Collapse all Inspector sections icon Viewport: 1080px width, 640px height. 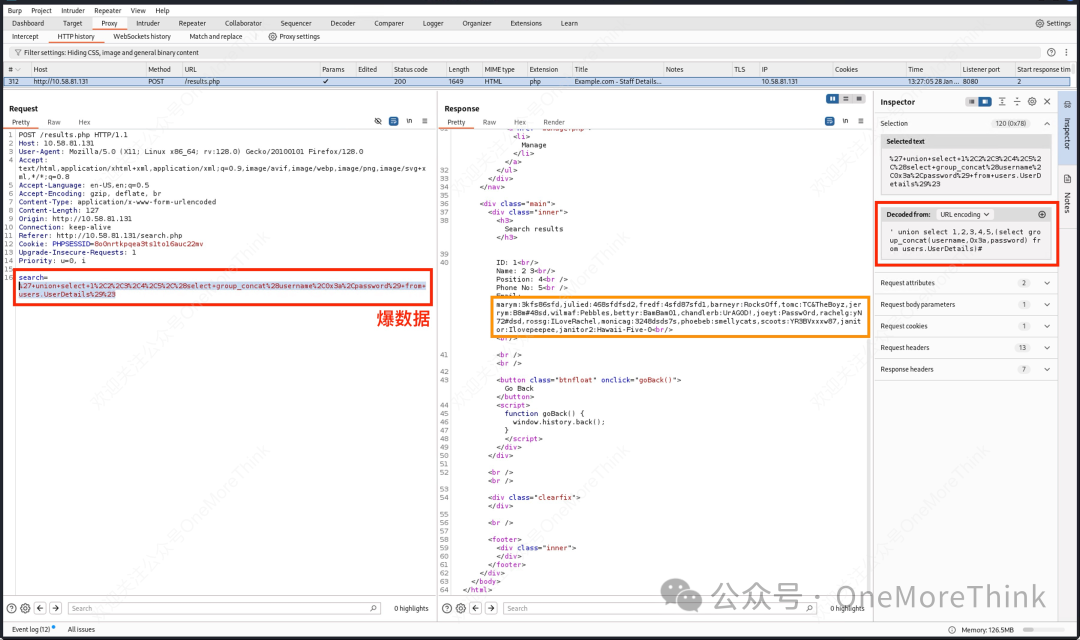[1017, 102]
